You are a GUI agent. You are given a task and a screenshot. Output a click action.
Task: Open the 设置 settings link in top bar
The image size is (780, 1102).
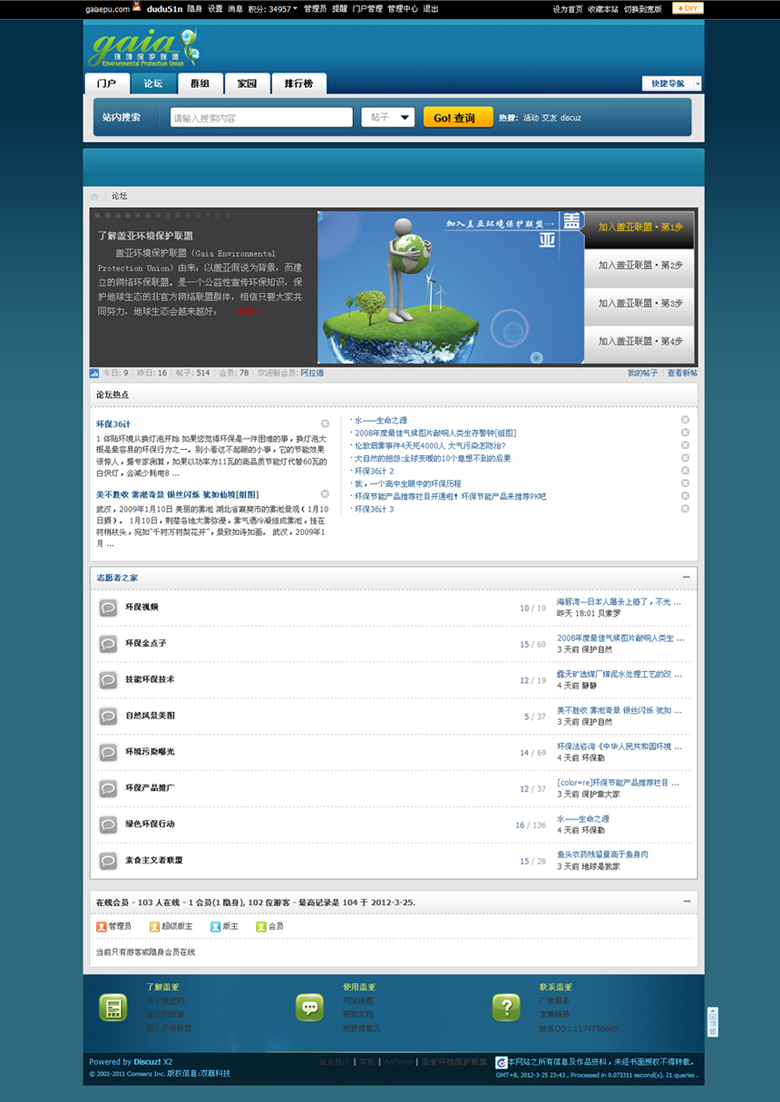coord(215,8)
